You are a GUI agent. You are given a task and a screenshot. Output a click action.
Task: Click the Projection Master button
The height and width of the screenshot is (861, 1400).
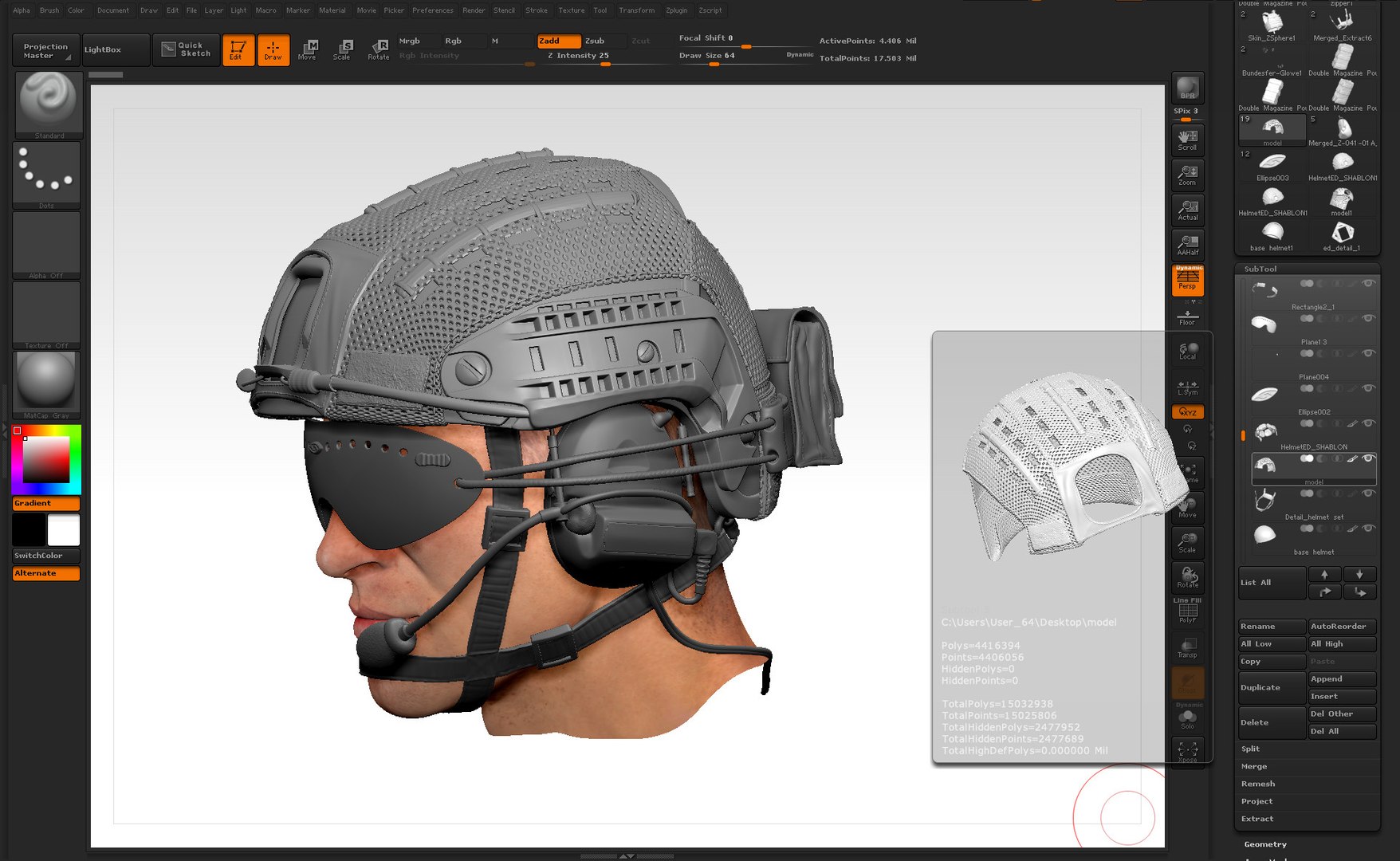(x=45, y=50)
